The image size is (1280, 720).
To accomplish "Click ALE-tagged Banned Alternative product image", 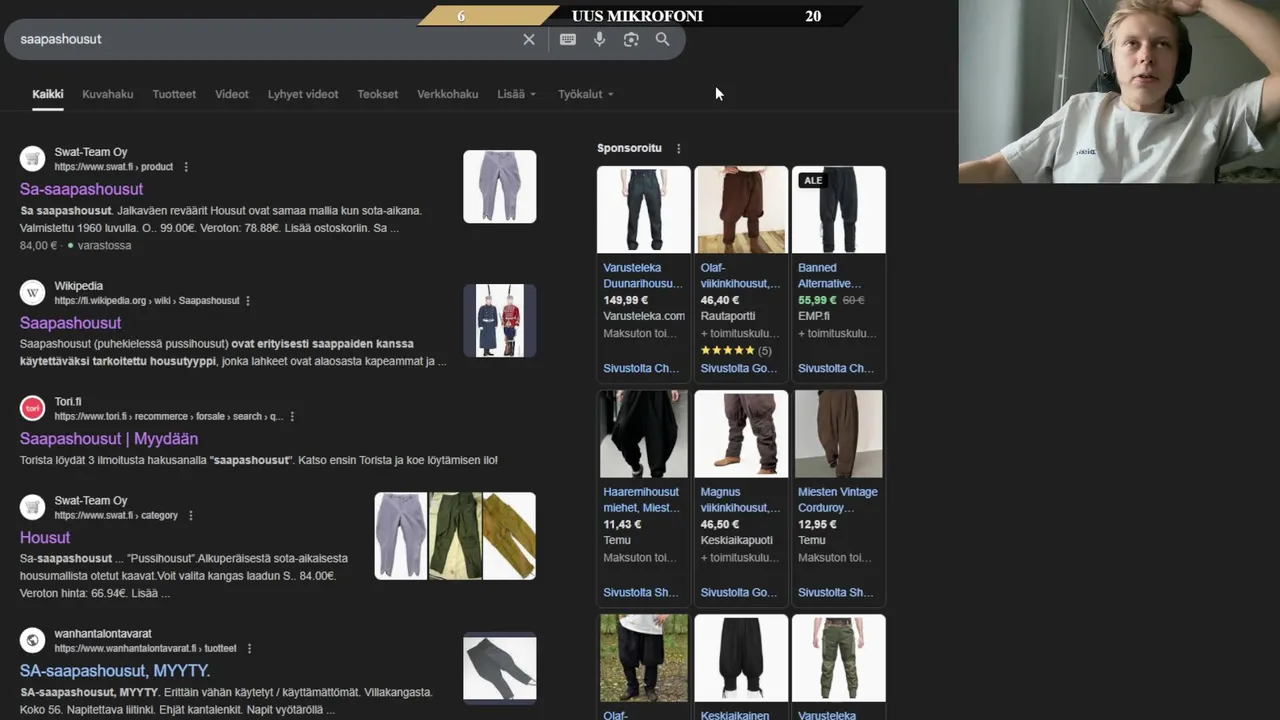I will coord(838,210).
